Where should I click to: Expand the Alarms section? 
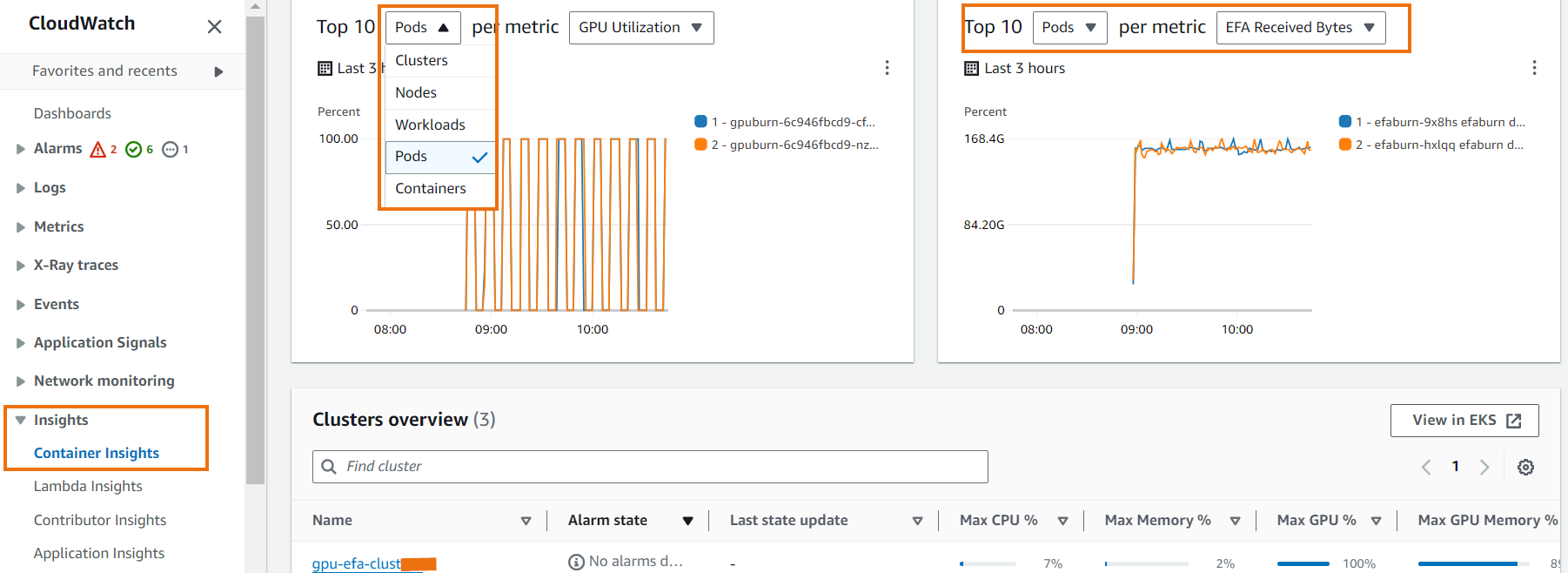20,149
